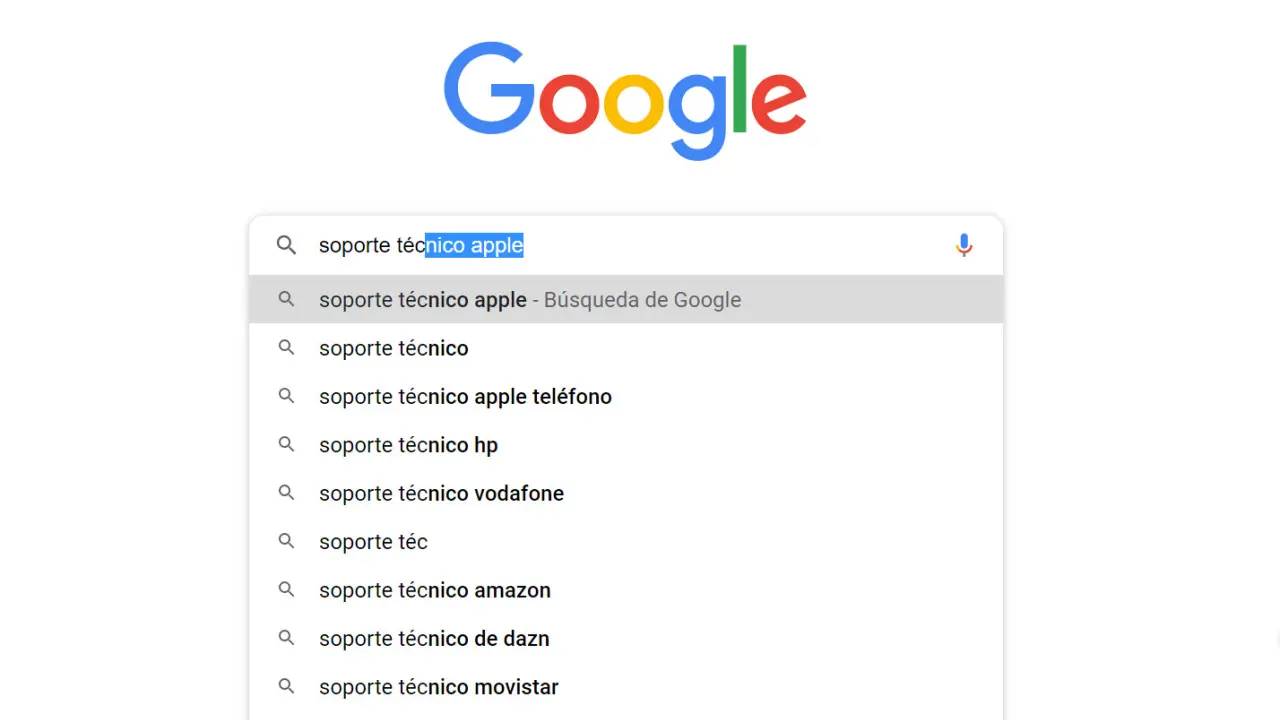Screen dimensions: 1280x720
Task: Choose the plain 'soporte técnico' suggestion
Action: coord(394,349)
